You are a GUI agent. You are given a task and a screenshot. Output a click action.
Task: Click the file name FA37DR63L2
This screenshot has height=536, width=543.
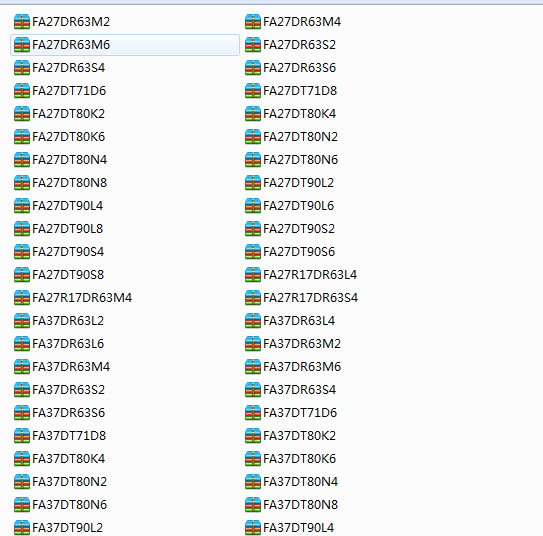[x=68, y=321]
